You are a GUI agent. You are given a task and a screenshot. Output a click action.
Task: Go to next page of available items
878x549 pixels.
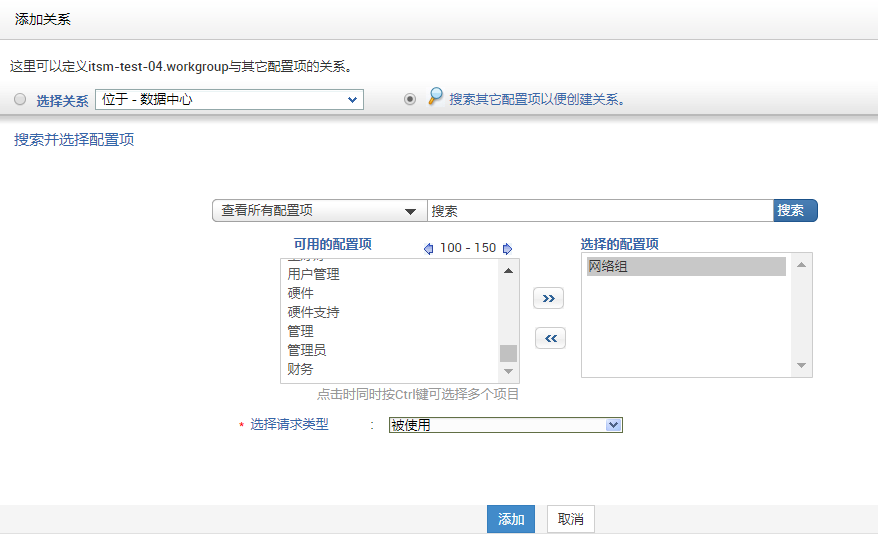pyautogui.click(x=507, y=249)
